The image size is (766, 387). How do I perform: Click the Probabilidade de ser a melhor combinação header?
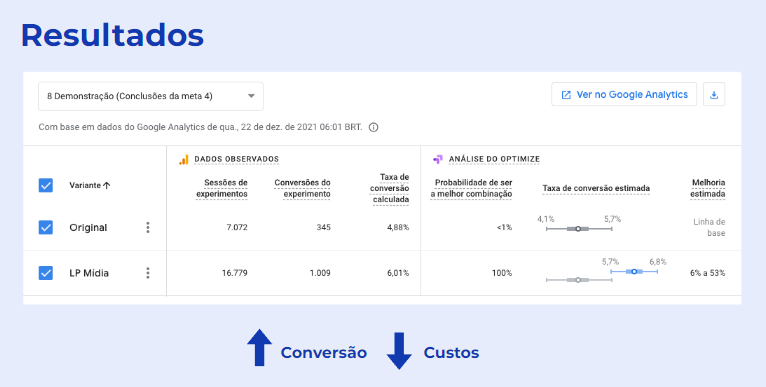pos(471,188)
